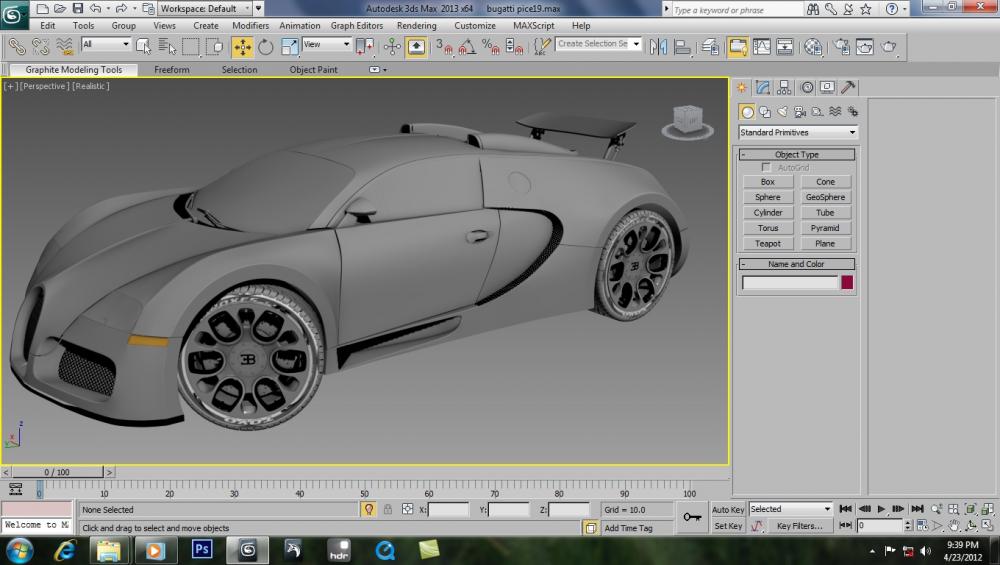Activate the Select and Rotate tool
The width and height of the screenshot is (1000, 565).
tap(266, 47)
